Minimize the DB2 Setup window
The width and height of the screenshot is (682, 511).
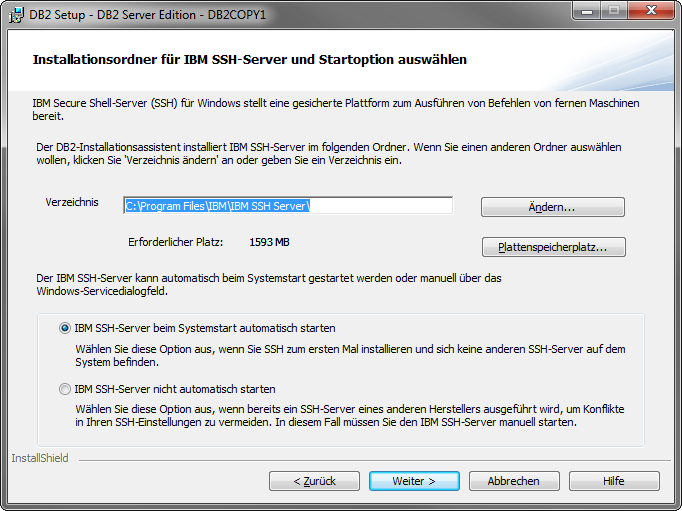[587, 11]
